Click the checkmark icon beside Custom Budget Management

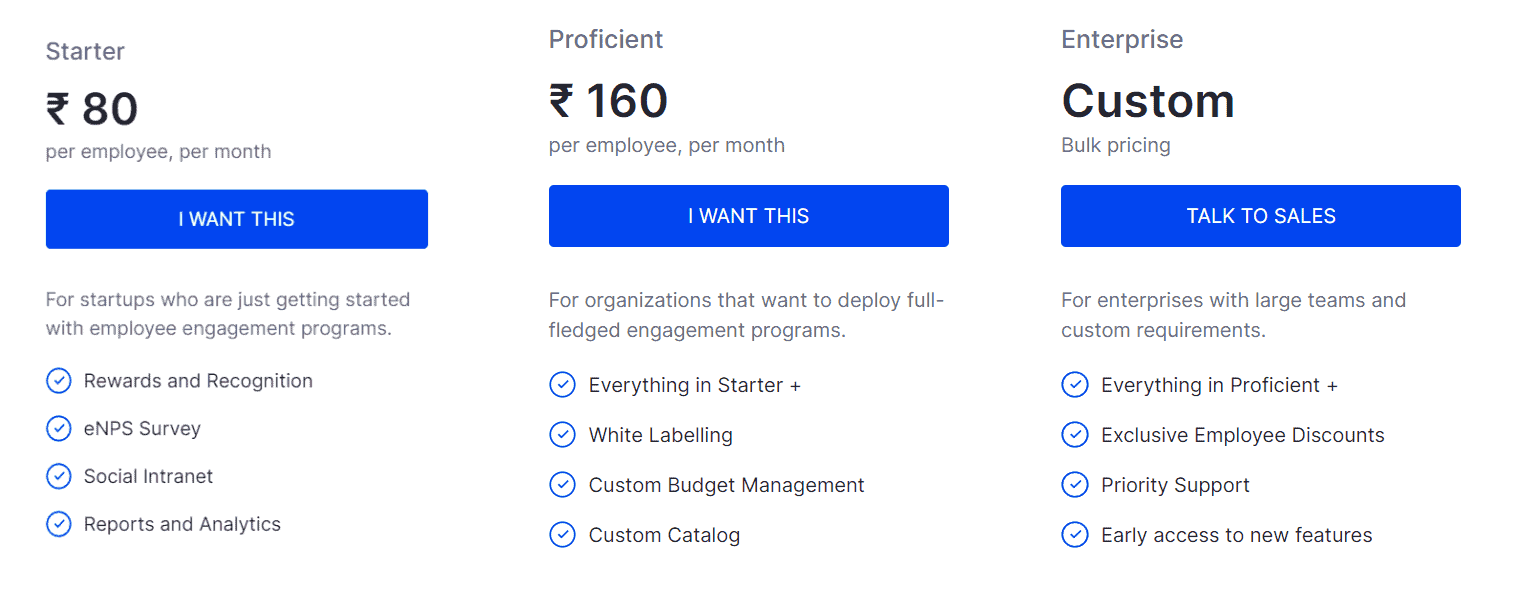(562, 484)
